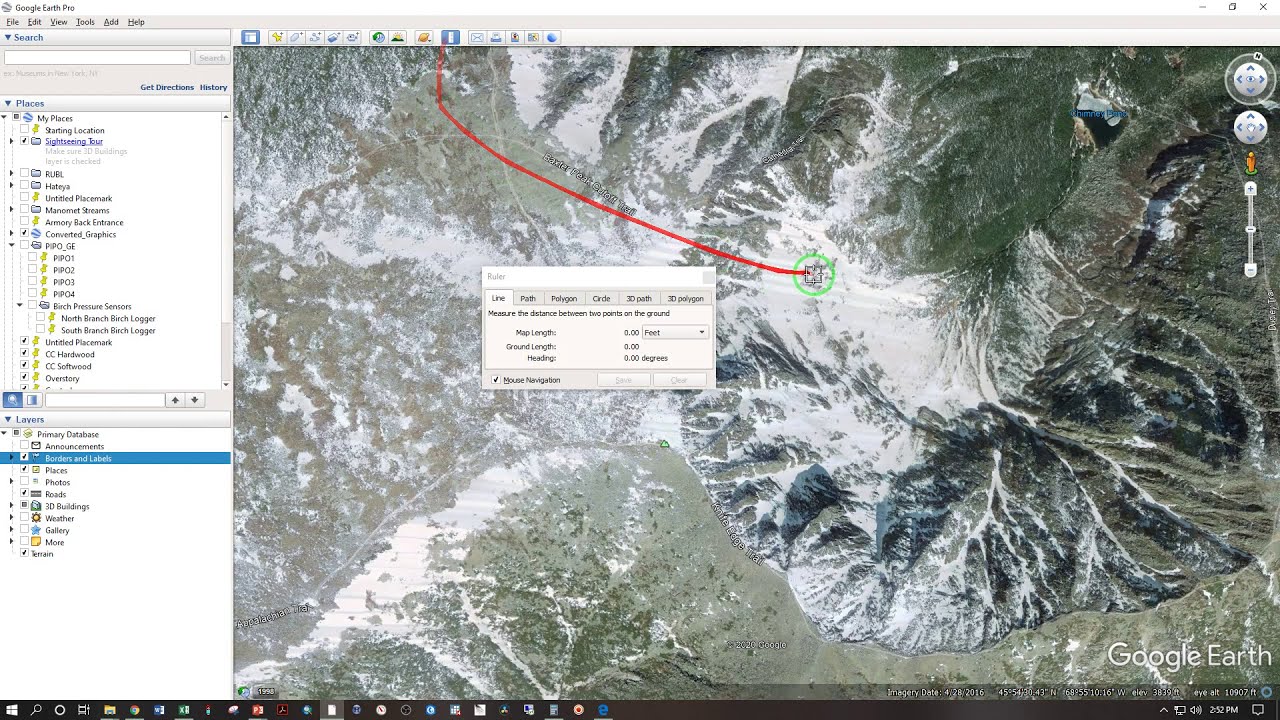Click the zoom-out minus button
This screenshot has width=1280, height=720.
pyautogui.click(x=1250, y=270)
